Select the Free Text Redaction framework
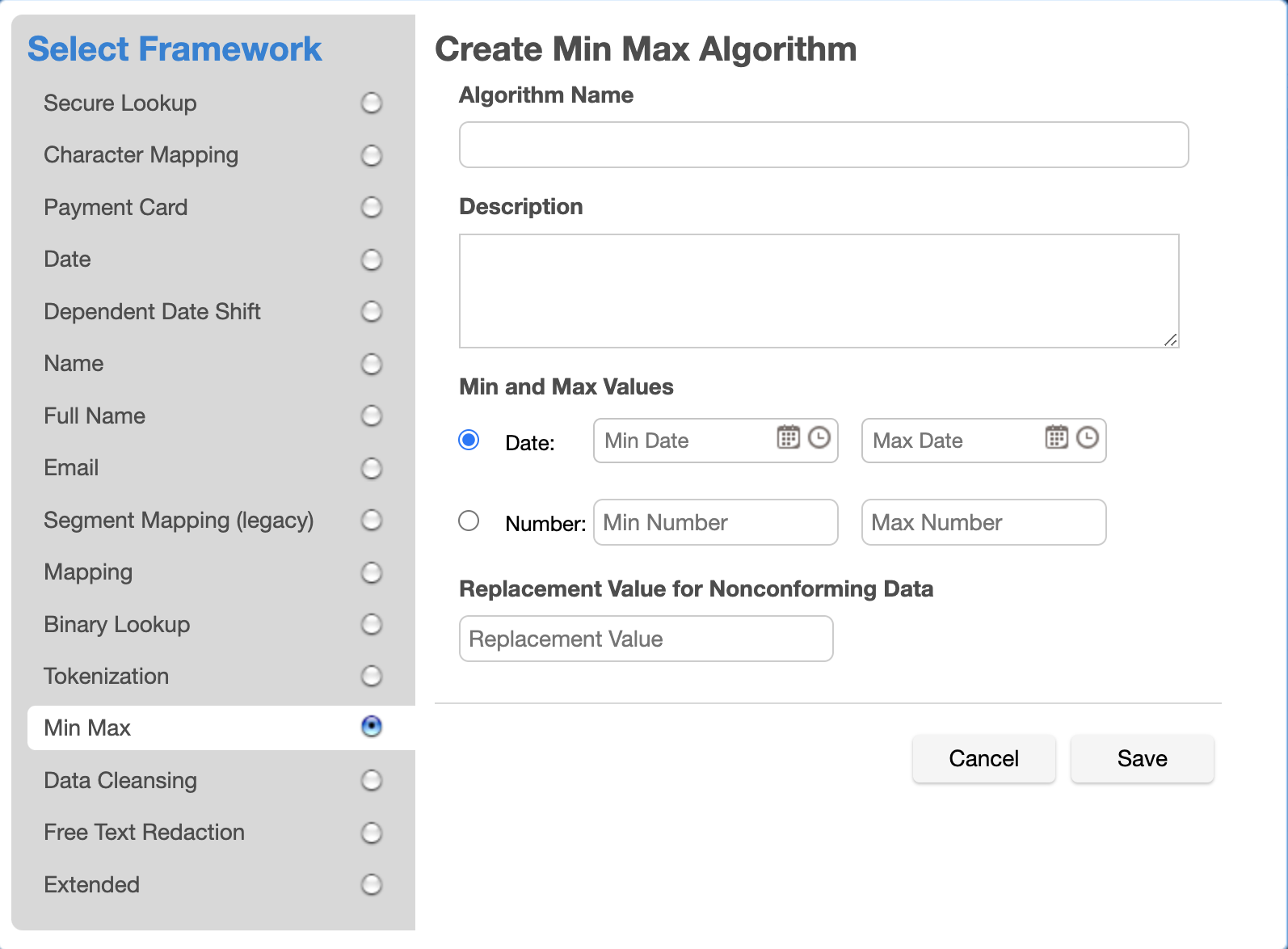The image size is (1288, 949). tap(371, 832)
